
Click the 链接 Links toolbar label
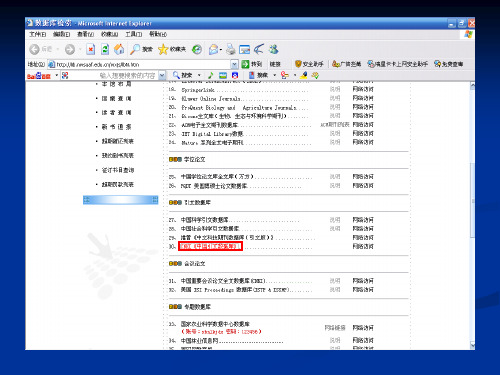[x=275, y=64]
